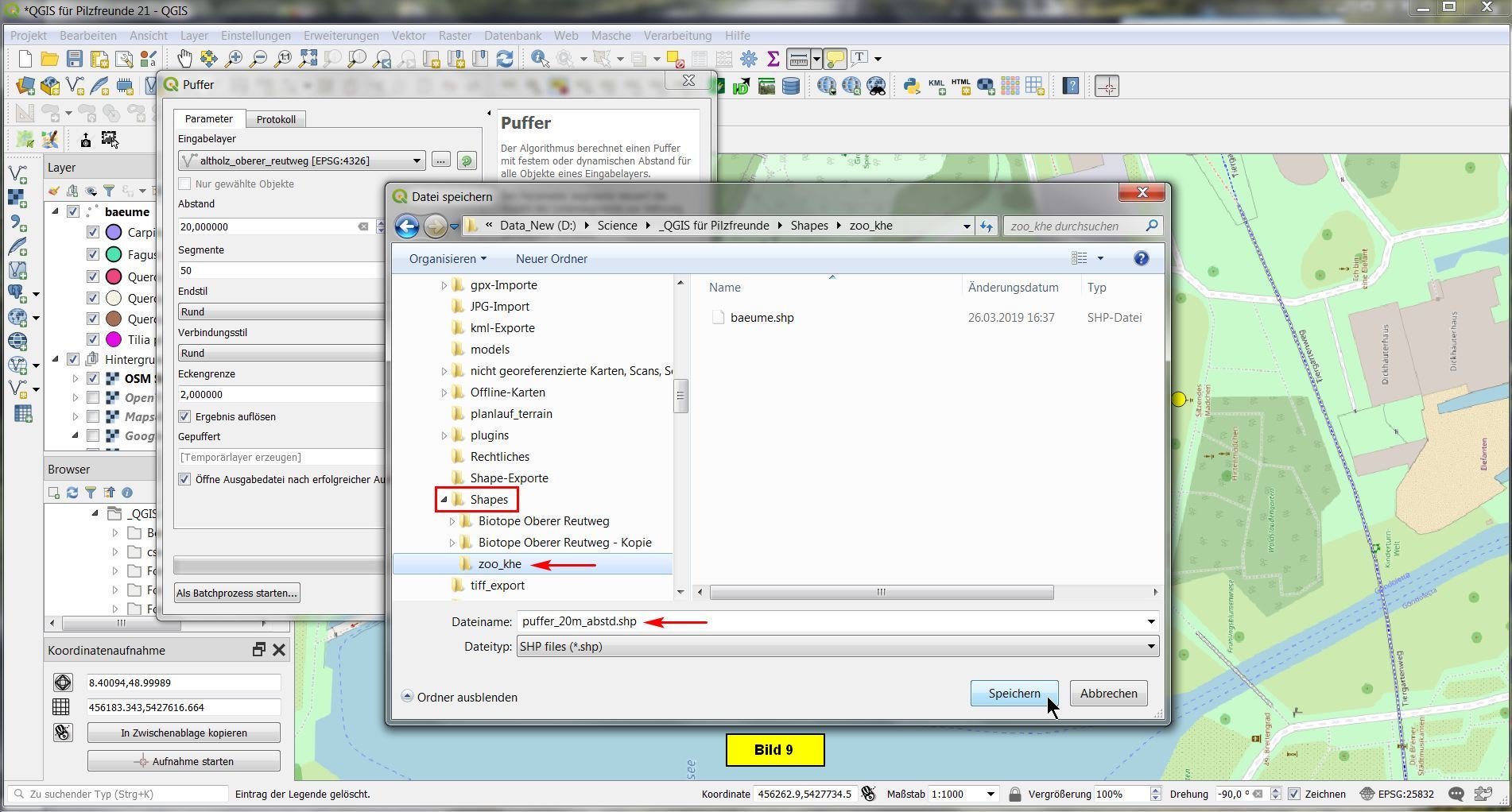Click the Save Project floppy disk icon
The height and width of the screenshot is (812, 1512).
click(75, 59)
